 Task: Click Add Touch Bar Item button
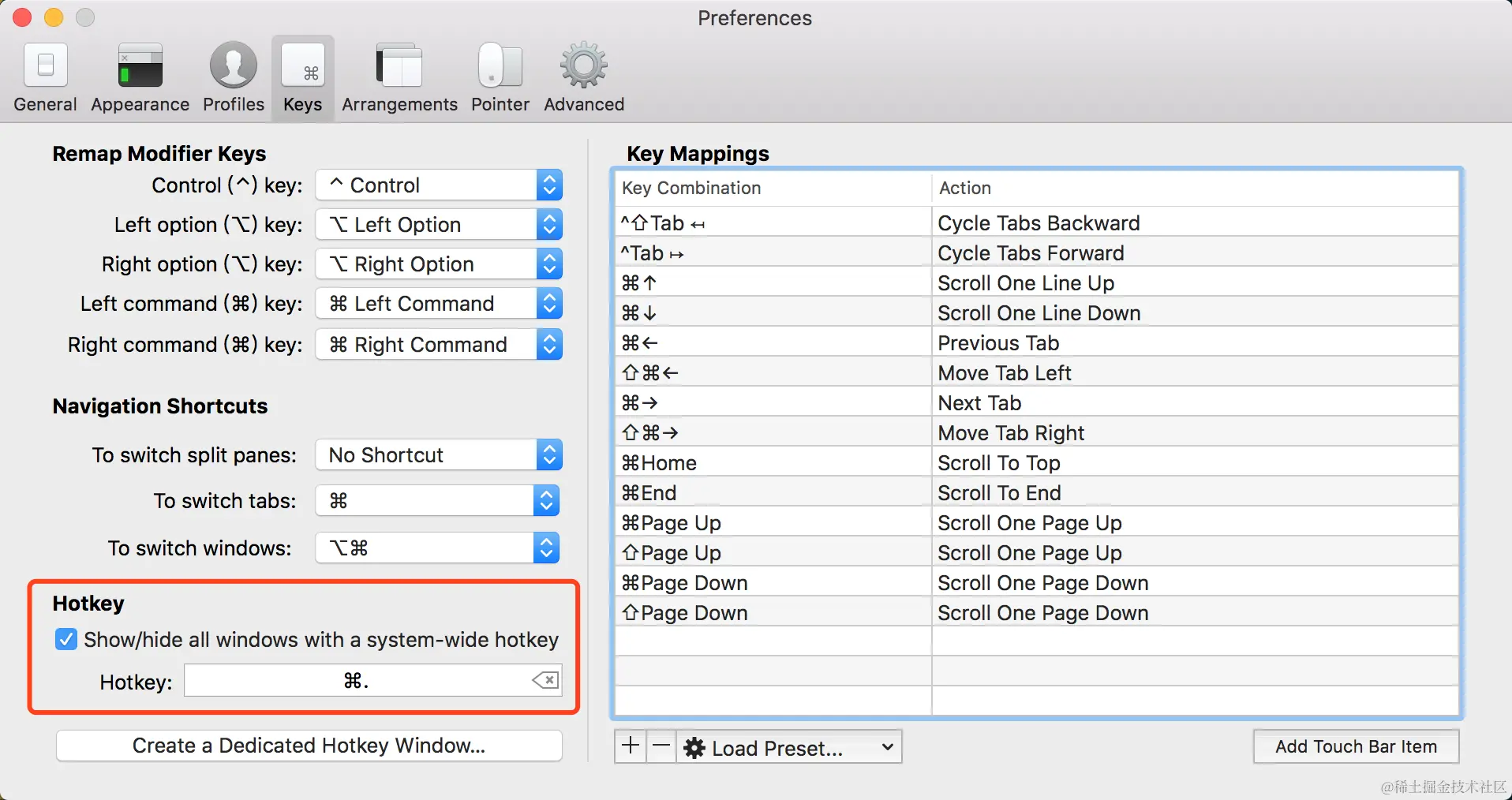click(1356, 746)
